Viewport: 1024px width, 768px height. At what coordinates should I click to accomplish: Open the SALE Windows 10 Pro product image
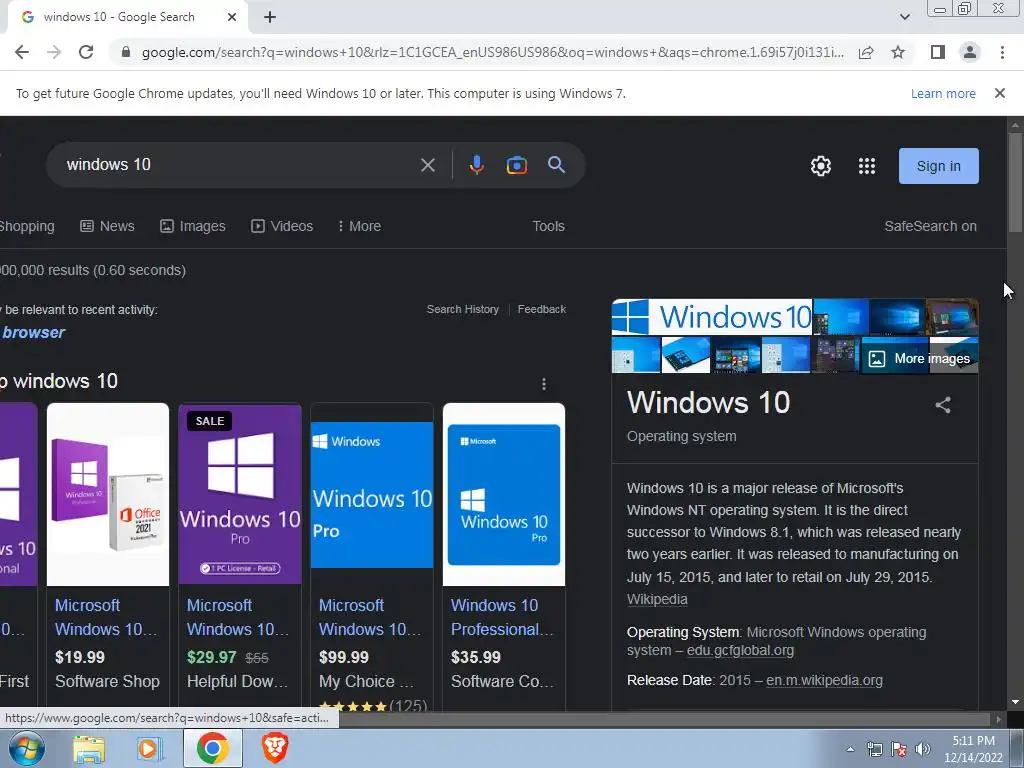pyautogui.click(x=240, y=494)
